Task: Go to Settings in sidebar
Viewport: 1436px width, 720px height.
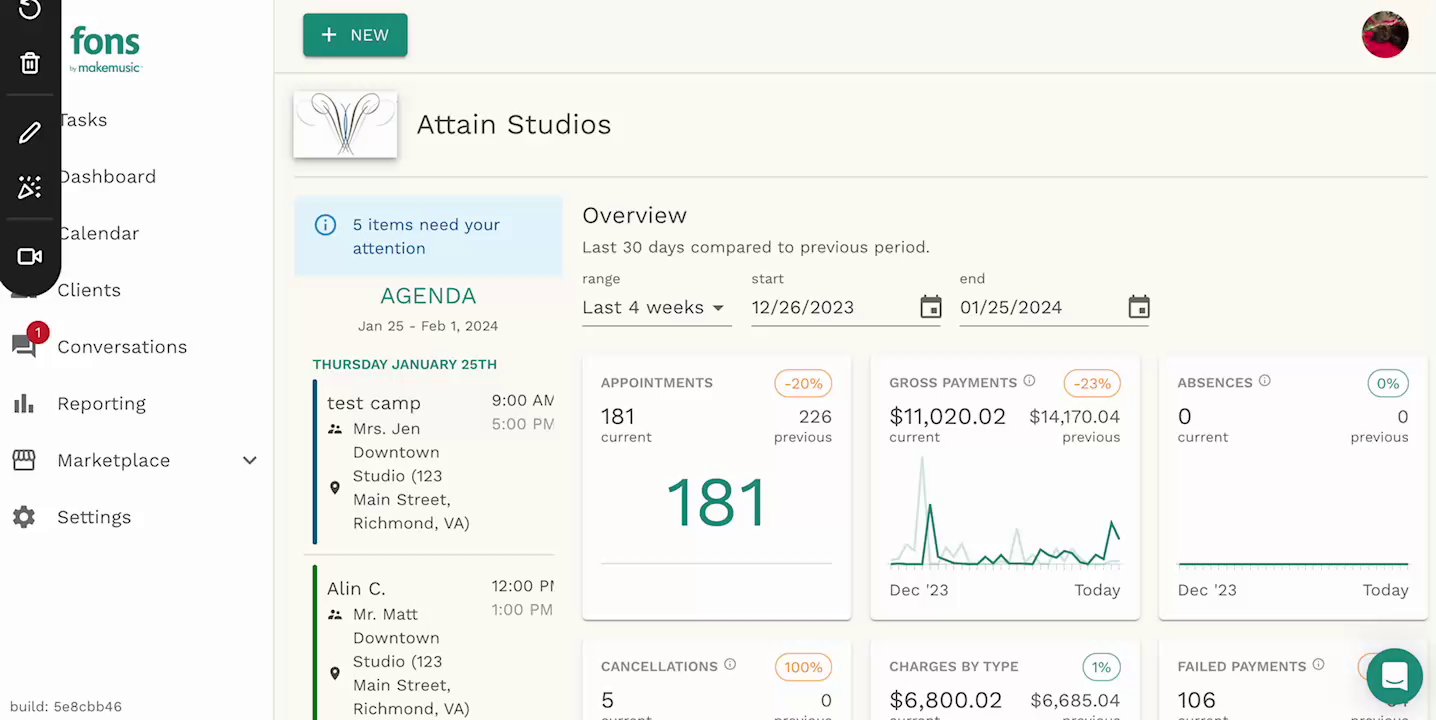Action: tap(93, 517)
